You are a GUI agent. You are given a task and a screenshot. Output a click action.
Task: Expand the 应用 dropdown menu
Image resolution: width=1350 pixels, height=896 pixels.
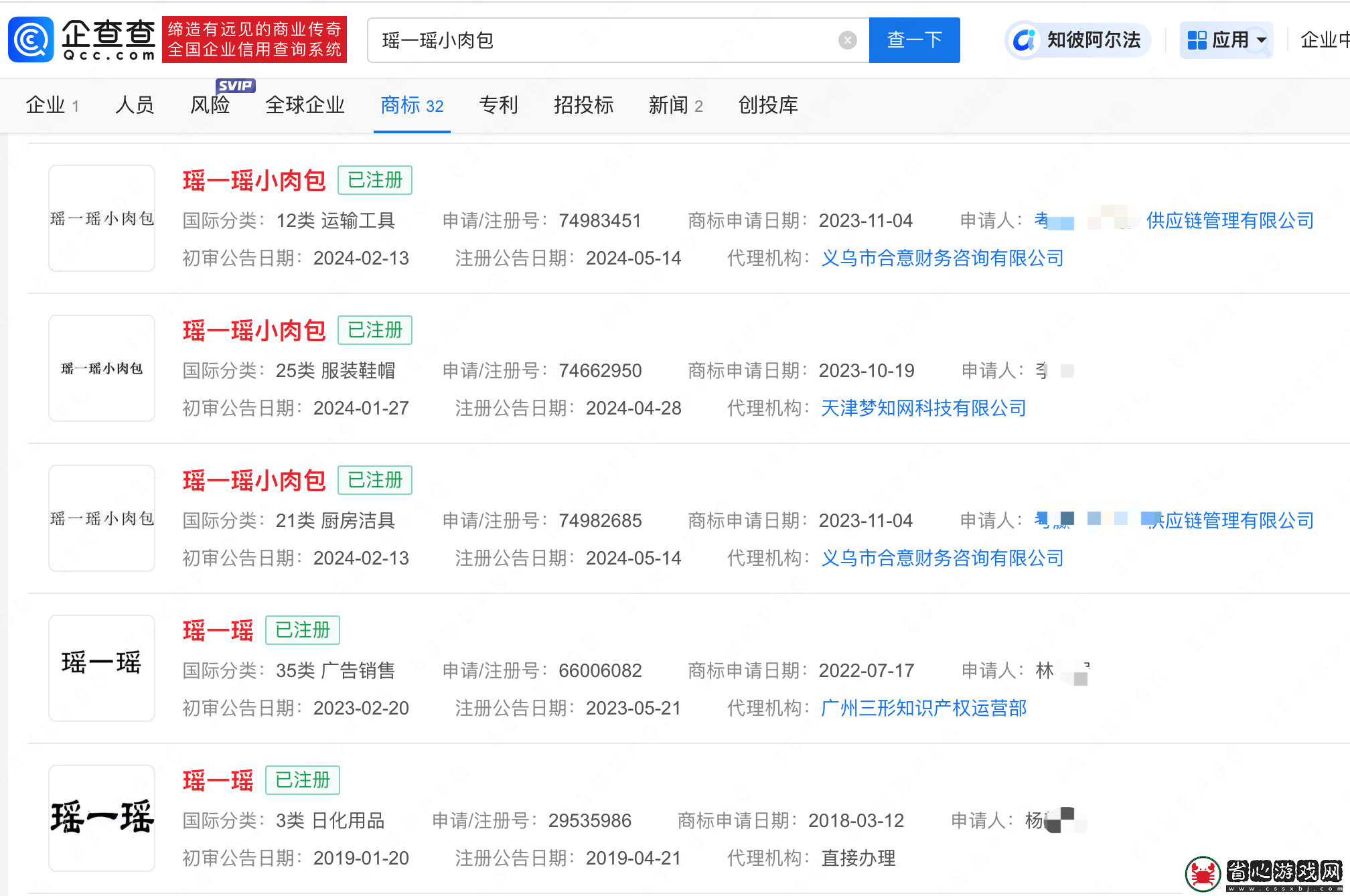tap(1226, 40)
